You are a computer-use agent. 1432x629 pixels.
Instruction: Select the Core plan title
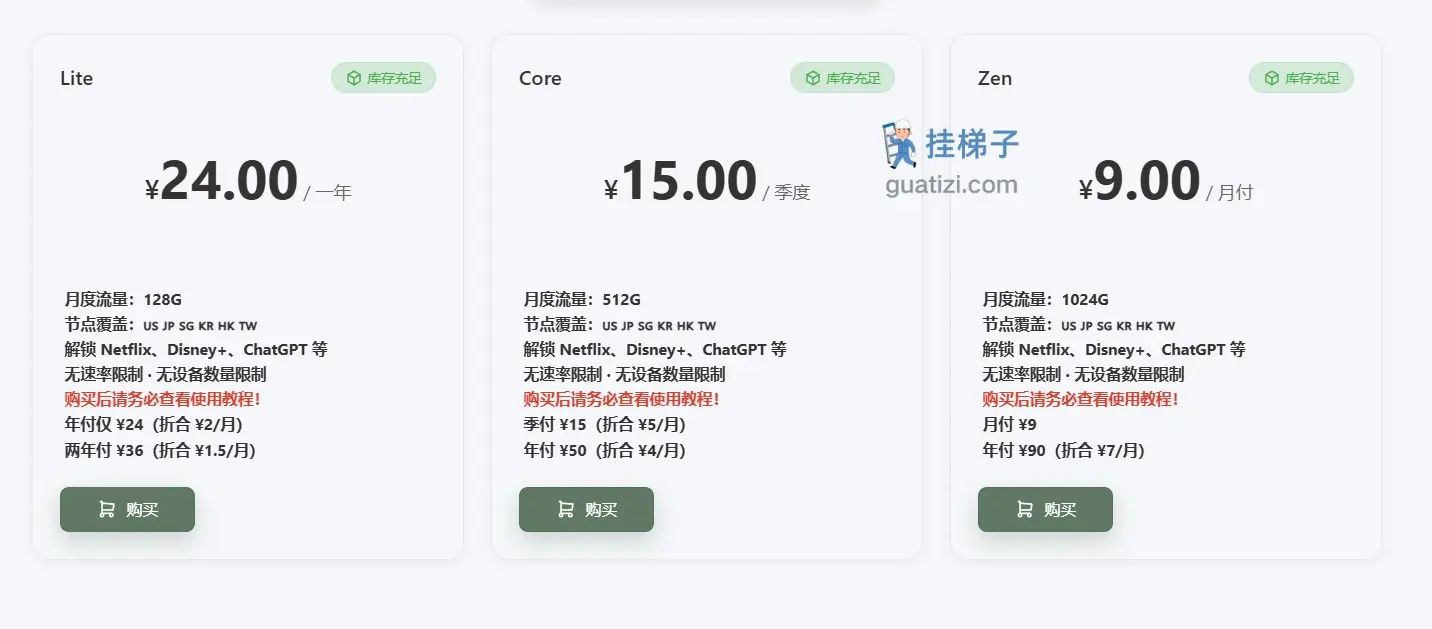(x=540, y=78)
